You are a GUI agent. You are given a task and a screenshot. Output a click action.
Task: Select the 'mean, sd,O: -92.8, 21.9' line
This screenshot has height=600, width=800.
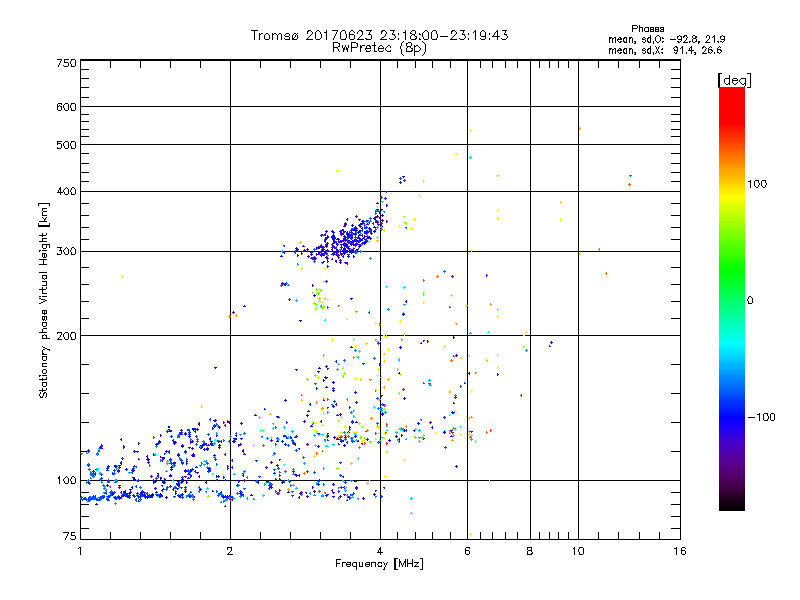coord(666,39)
